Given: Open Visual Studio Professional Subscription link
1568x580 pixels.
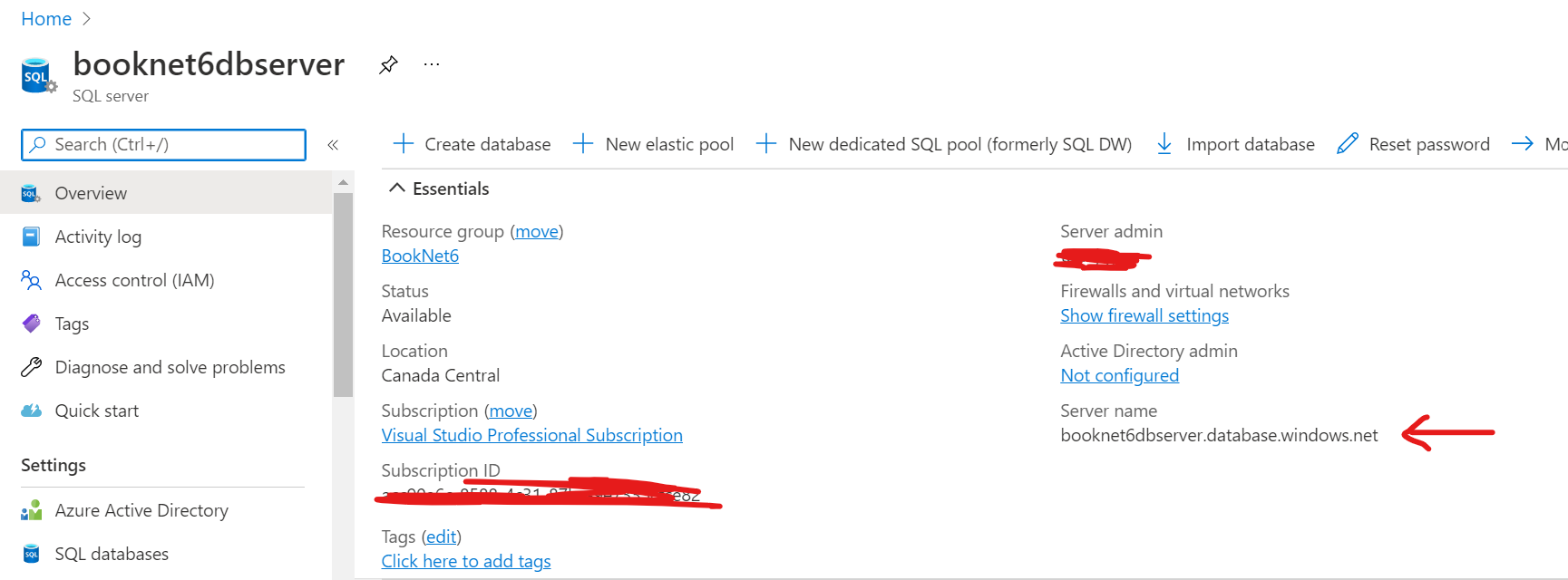Looking at the screenshot, I should click(x=532, y=435).
